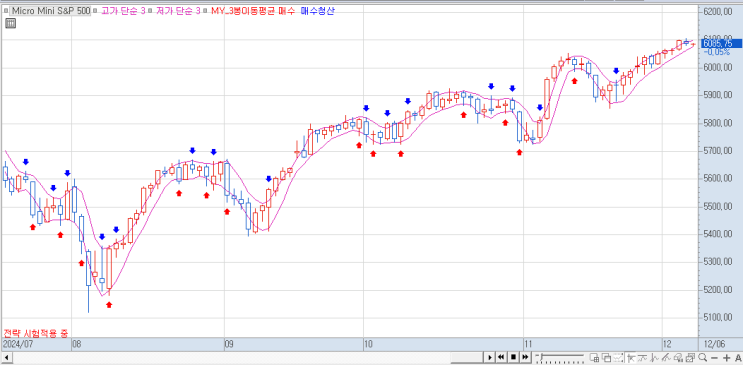The width and height of the screenshot is (743, 365).
Task: Open the data grid icon below the chart title
Action: 10,23
